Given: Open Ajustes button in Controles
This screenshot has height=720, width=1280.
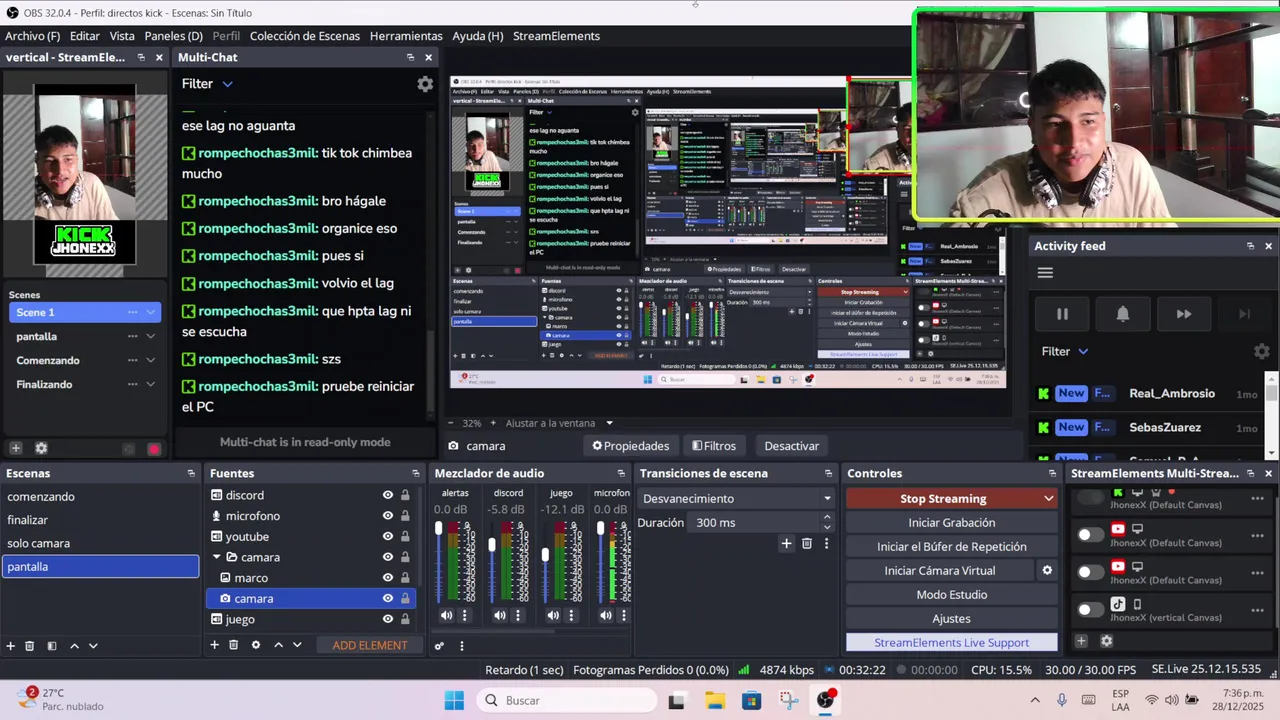Looking at the screenshot, I should tap(951, 619).
